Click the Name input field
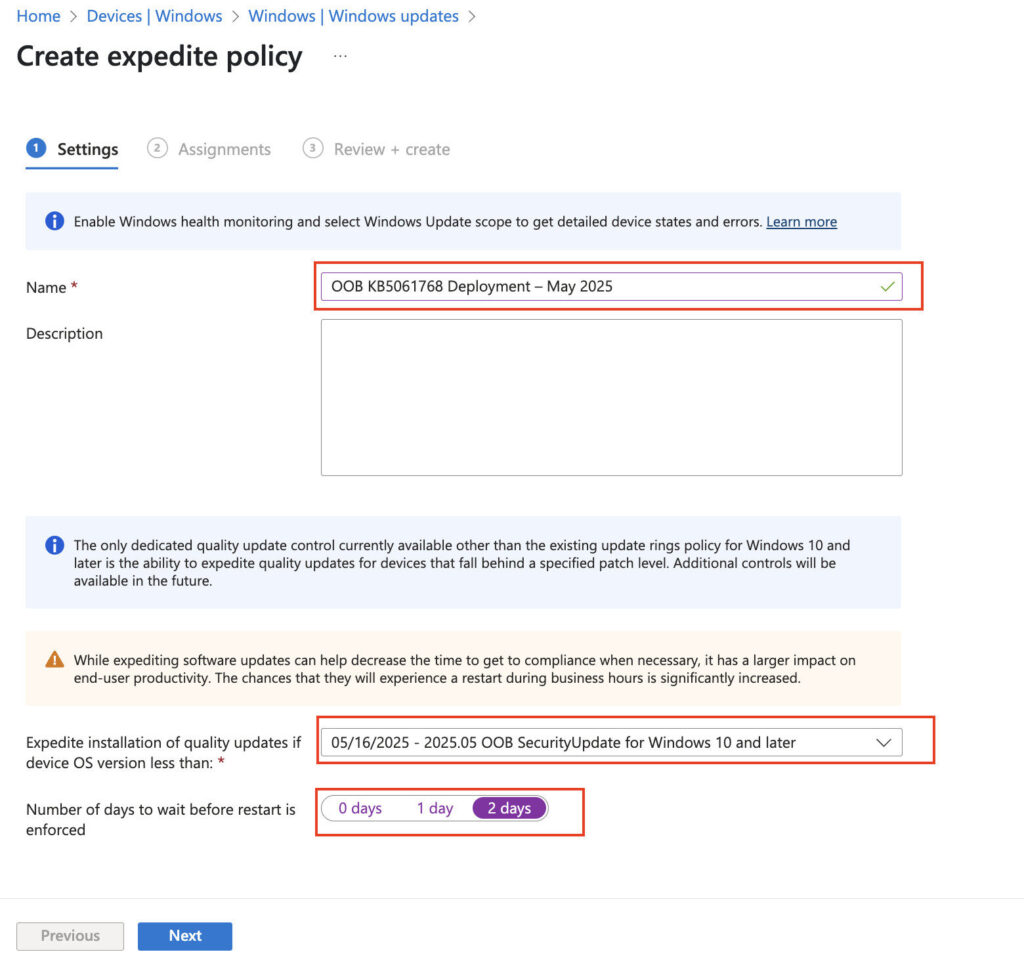 [x=600, y=287]
